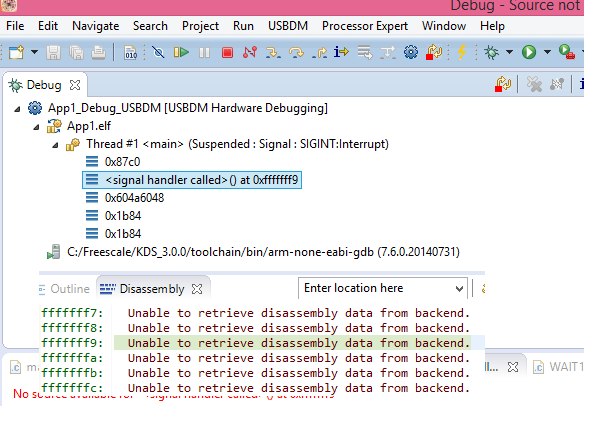Click the Run External Tools icon
The image size is (600, 437).
(x=567, y=52)
